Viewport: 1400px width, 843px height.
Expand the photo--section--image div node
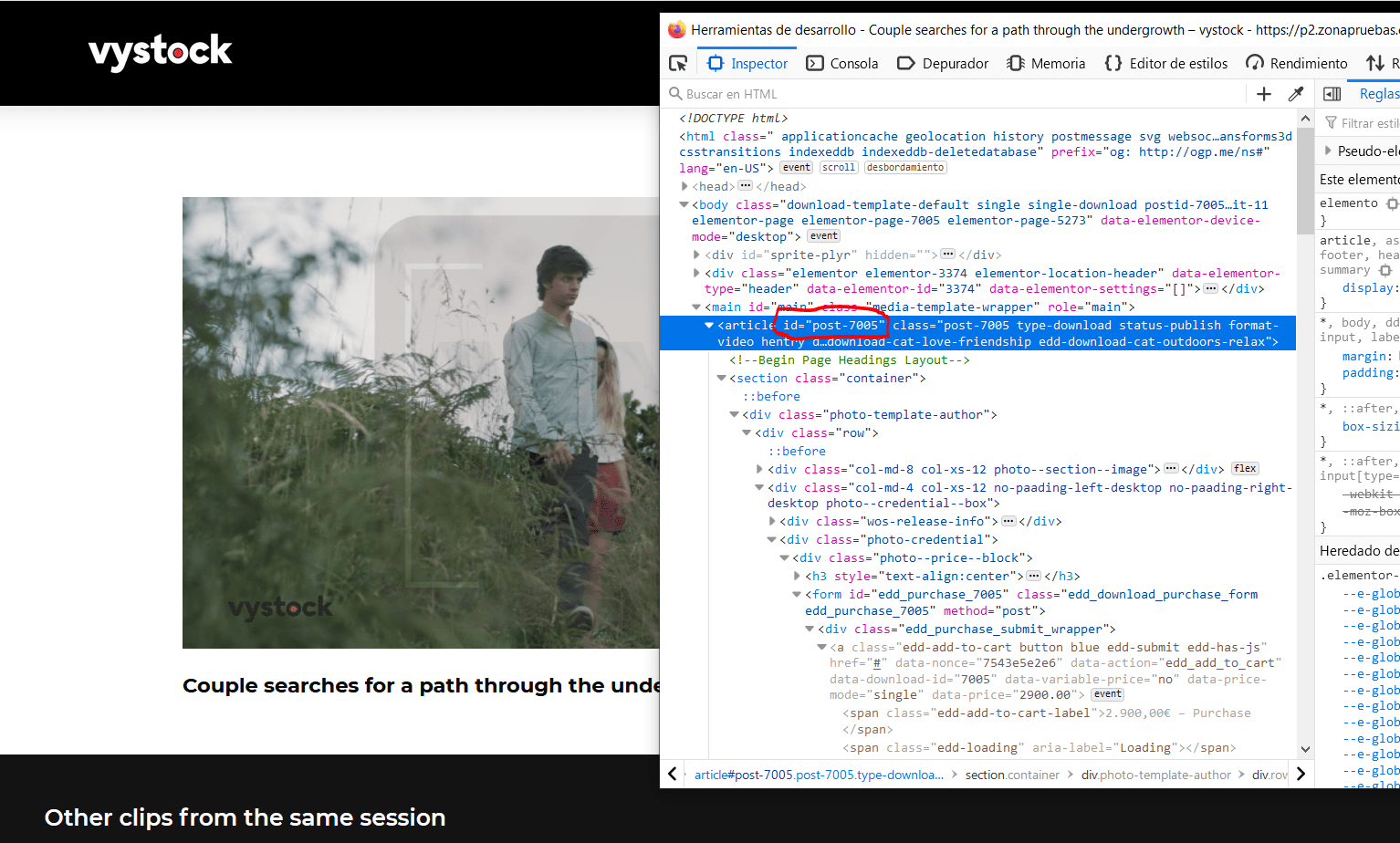click(x=760, y=469)
